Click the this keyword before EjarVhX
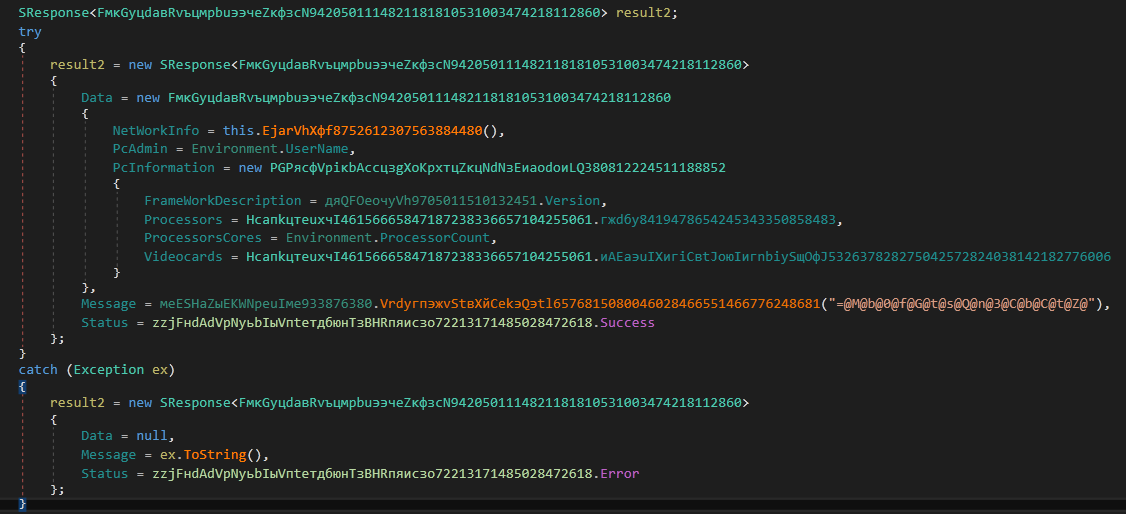 [x=238, y=131]
